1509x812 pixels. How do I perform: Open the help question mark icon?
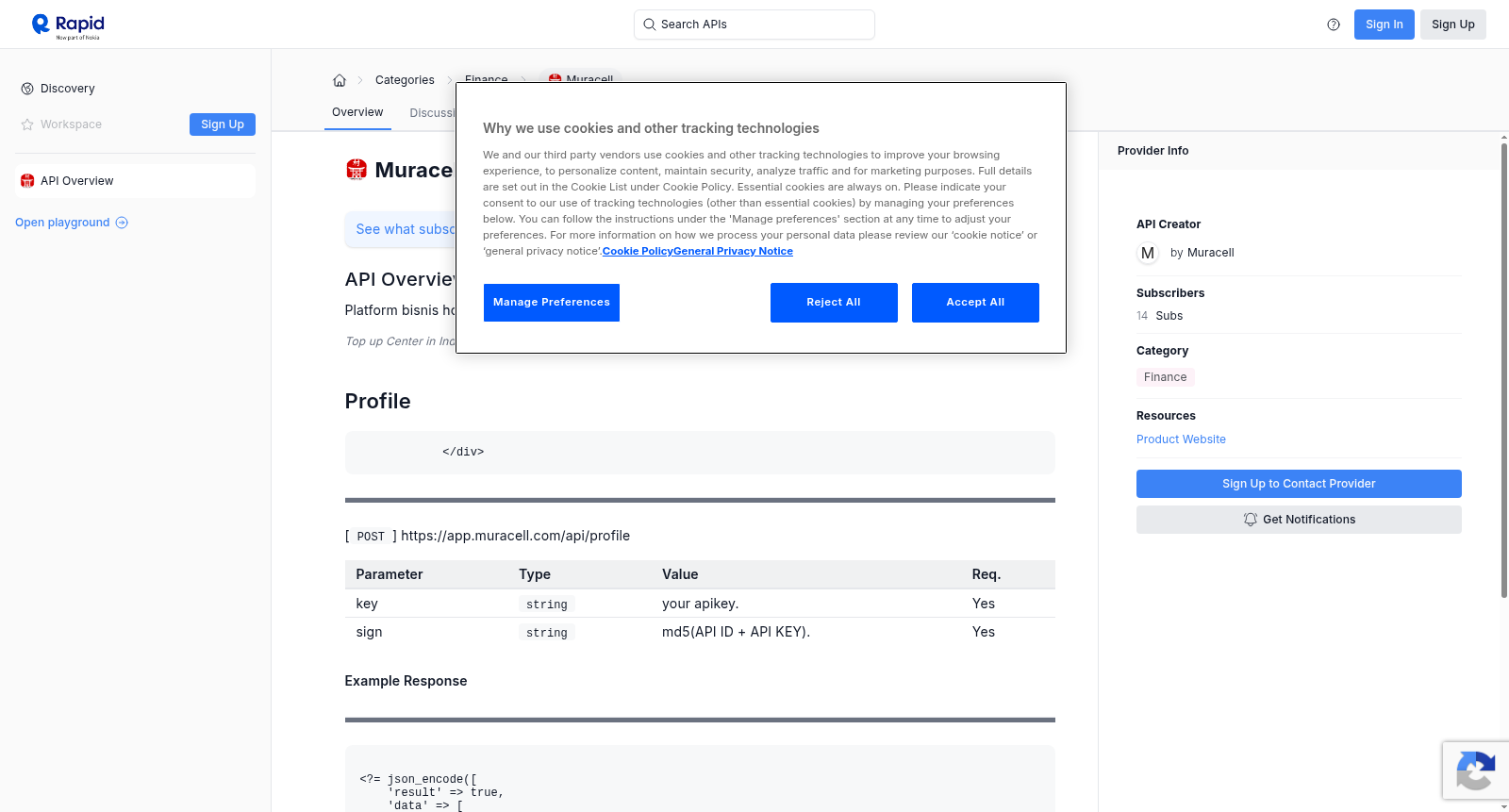(x=1334, y=25)
